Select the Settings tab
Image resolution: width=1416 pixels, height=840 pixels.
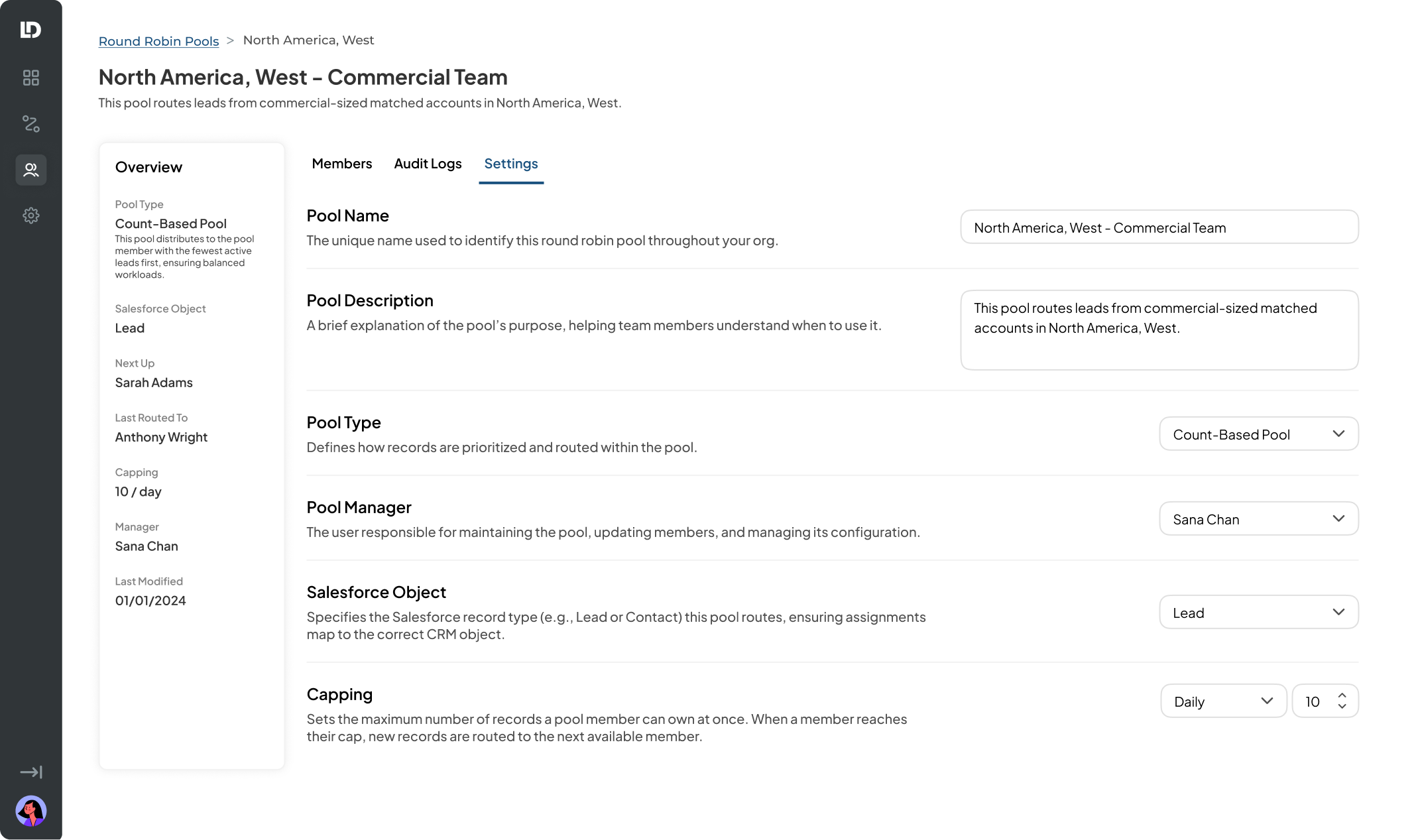[x=511, y=164]
